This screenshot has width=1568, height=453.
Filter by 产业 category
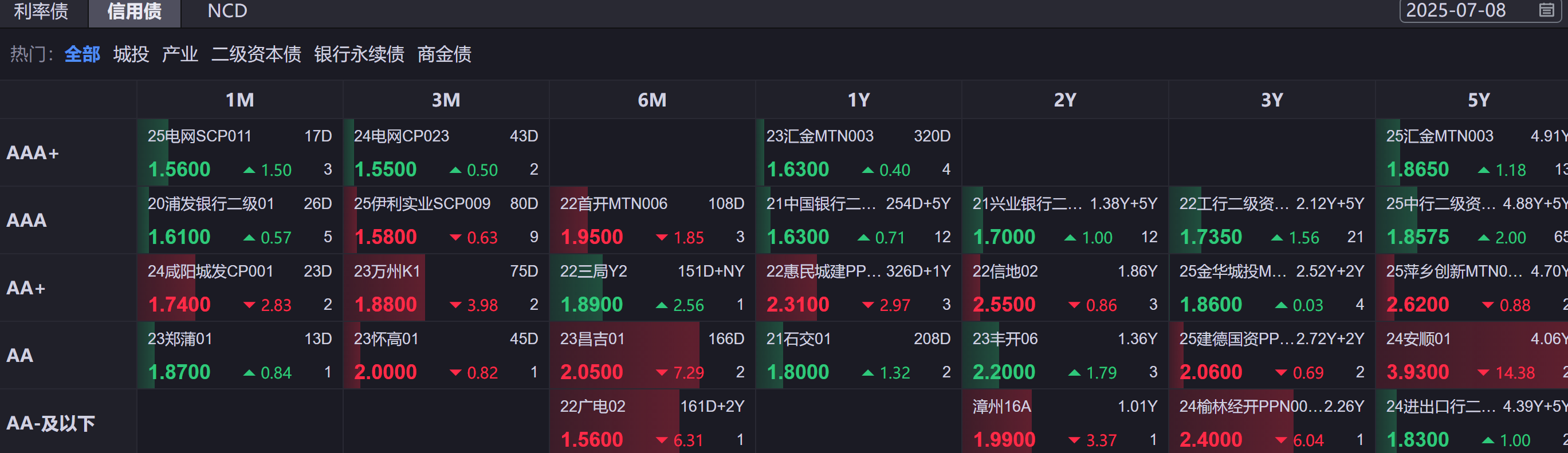(179, 54)
